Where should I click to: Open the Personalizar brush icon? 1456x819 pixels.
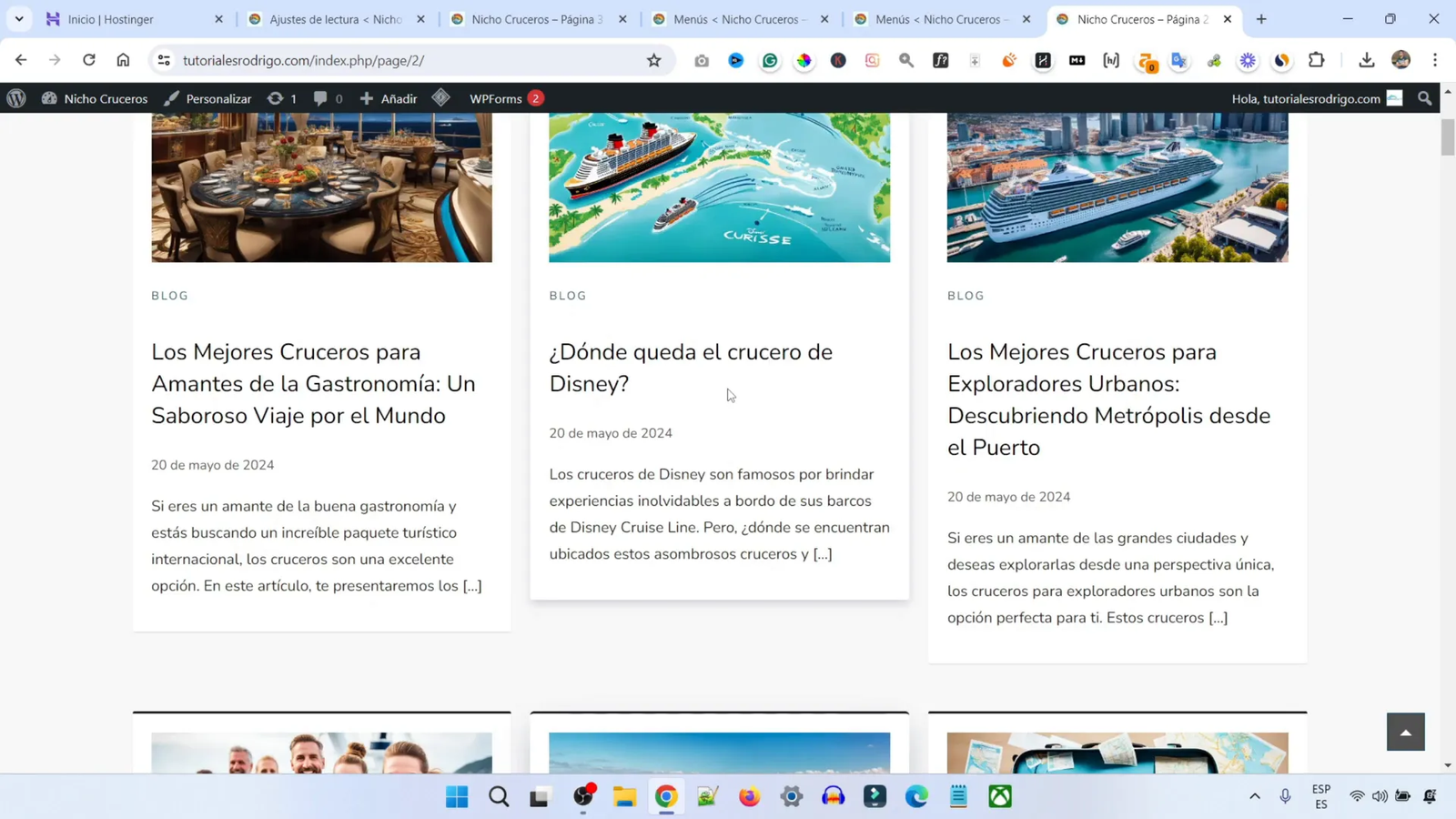(x=170, y=98)
